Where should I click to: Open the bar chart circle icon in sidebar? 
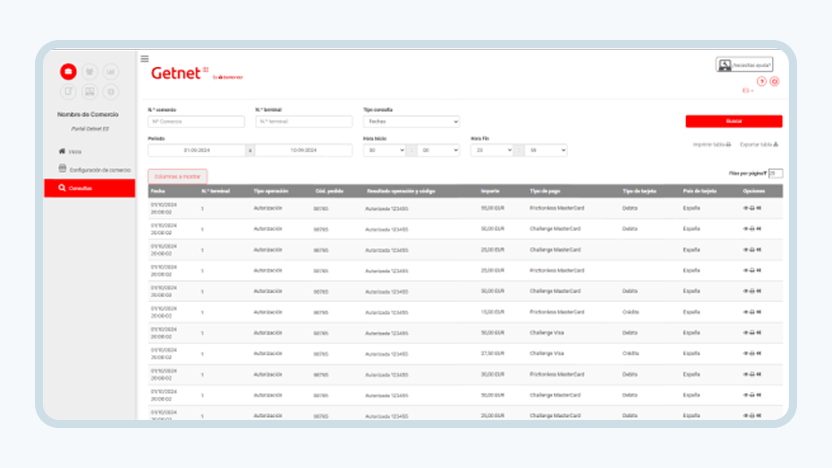pos(110,72)
